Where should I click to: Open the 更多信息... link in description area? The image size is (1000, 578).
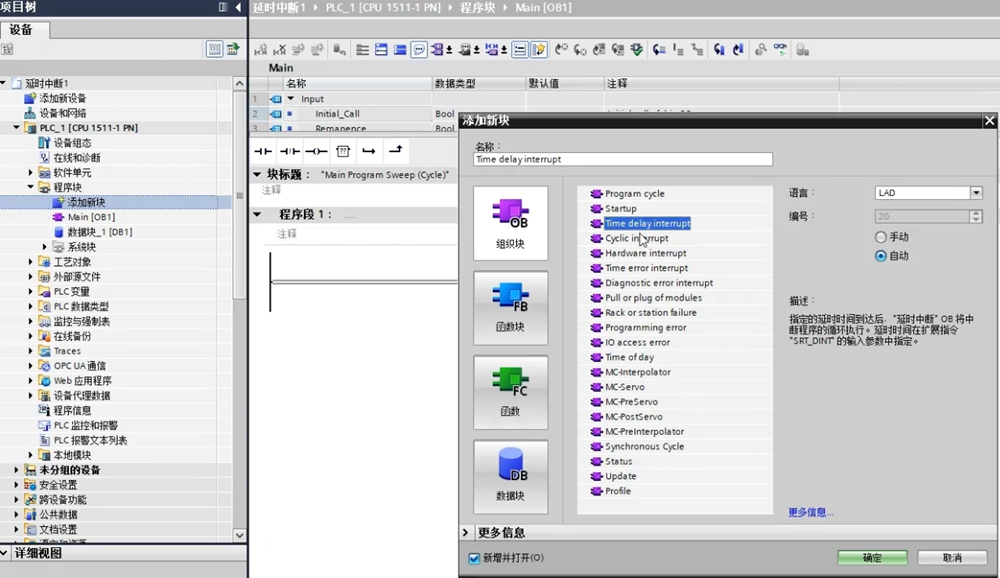tap(810, 513)
